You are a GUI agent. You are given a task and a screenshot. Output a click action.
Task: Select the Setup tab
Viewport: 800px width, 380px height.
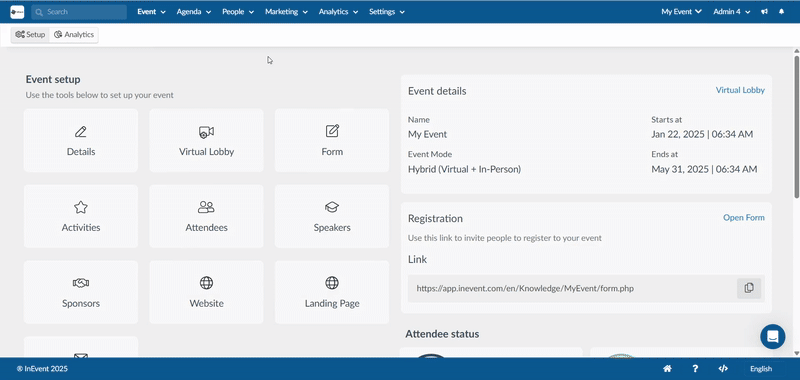point(30,35)
